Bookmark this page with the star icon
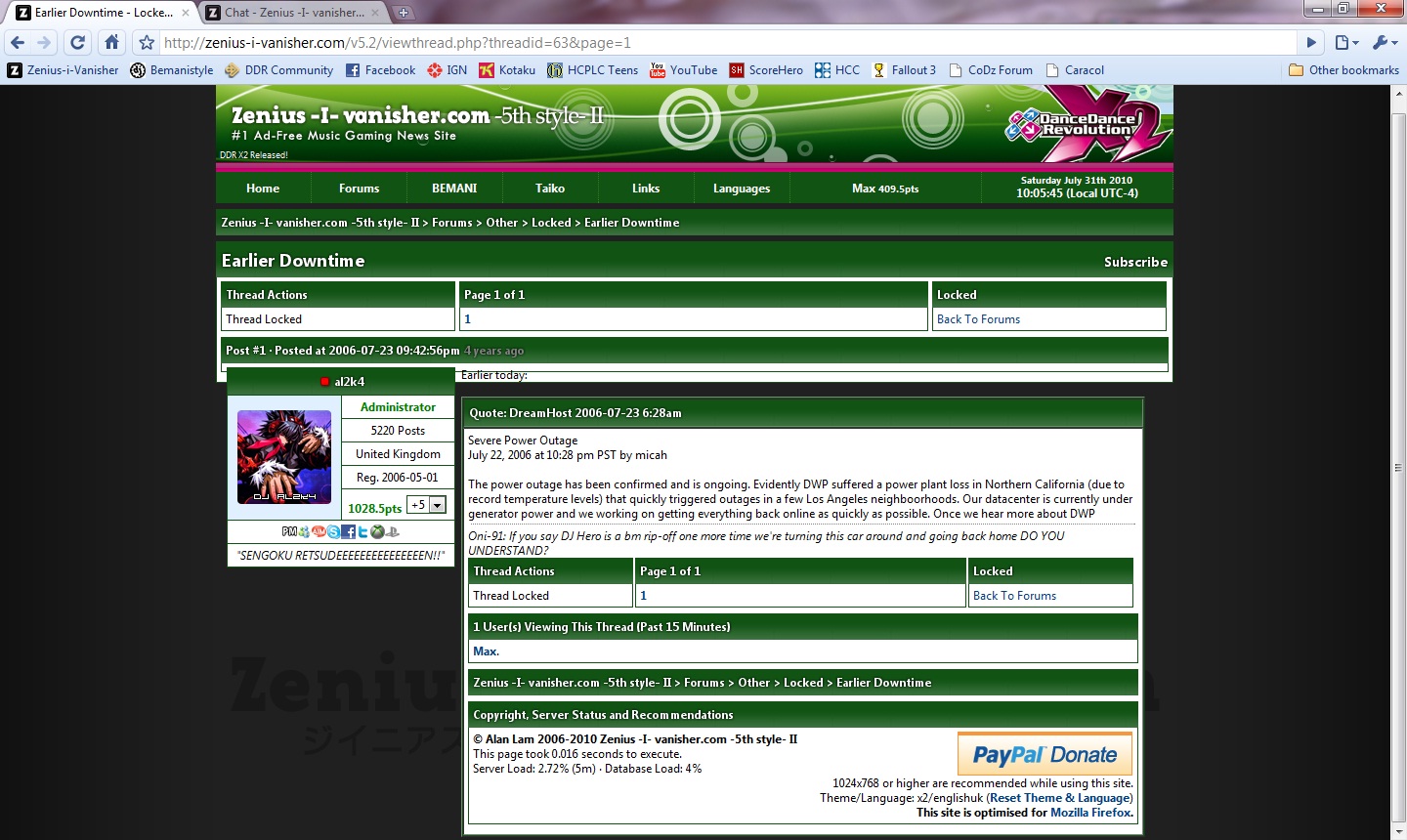1407x840 pixels. pyautogui.click(x=147, y=42)
